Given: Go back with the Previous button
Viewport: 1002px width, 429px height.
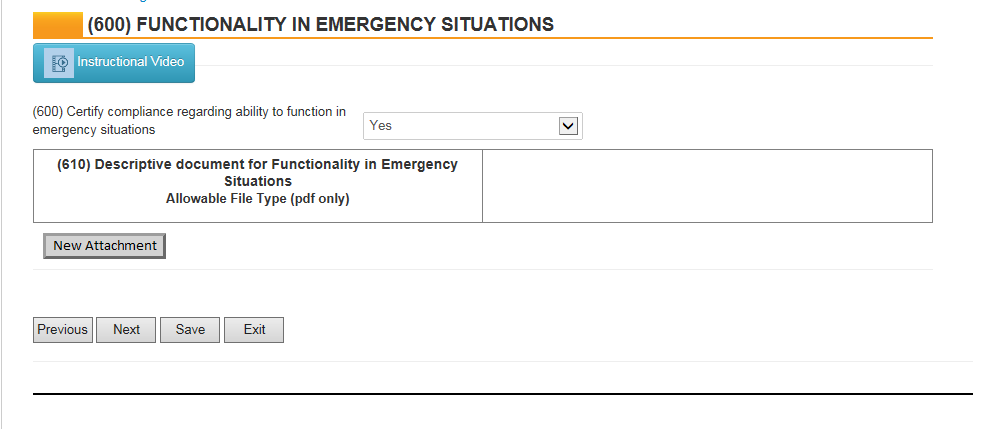Looking at the screenshot, I should tap(63, 330).
